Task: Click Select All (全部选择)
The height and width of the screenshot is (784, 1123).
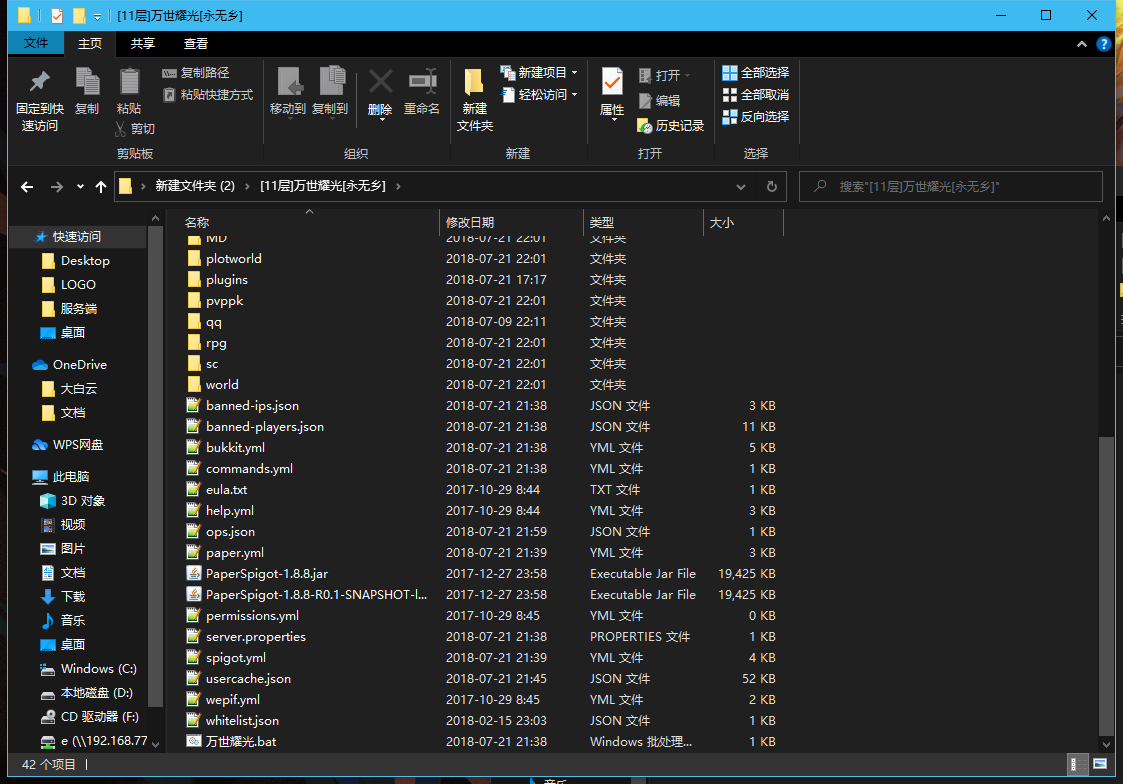Action: [756, 73]
